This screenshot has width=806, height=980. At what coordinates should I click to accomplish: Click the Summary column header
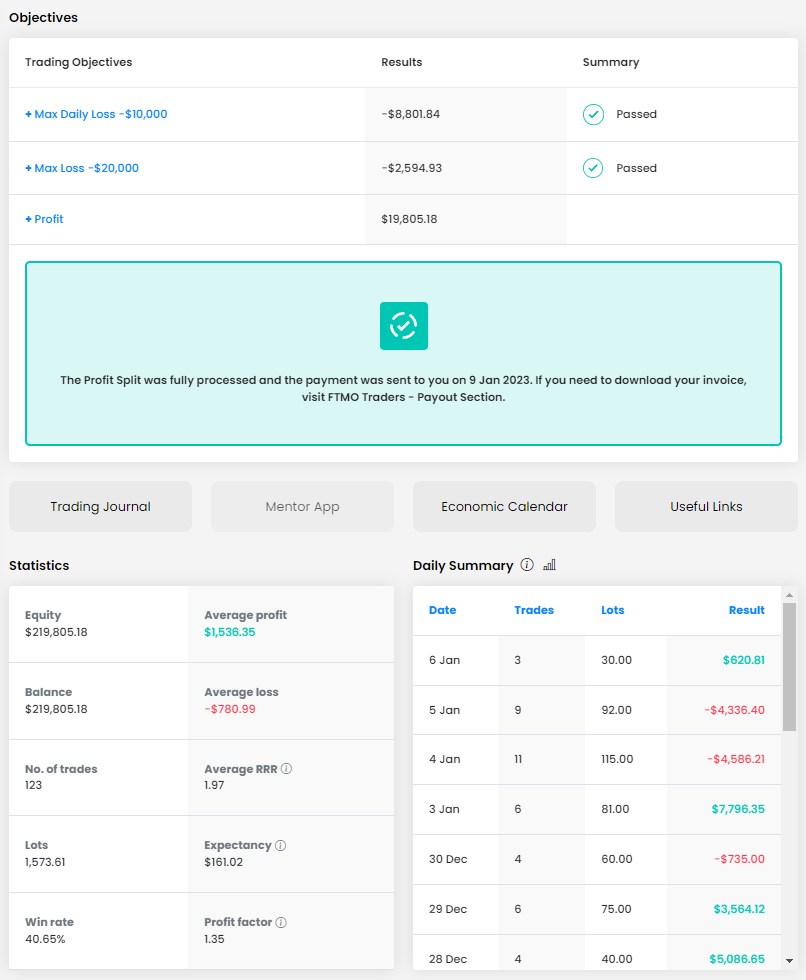pyautogui.click(x=611, y=62)
